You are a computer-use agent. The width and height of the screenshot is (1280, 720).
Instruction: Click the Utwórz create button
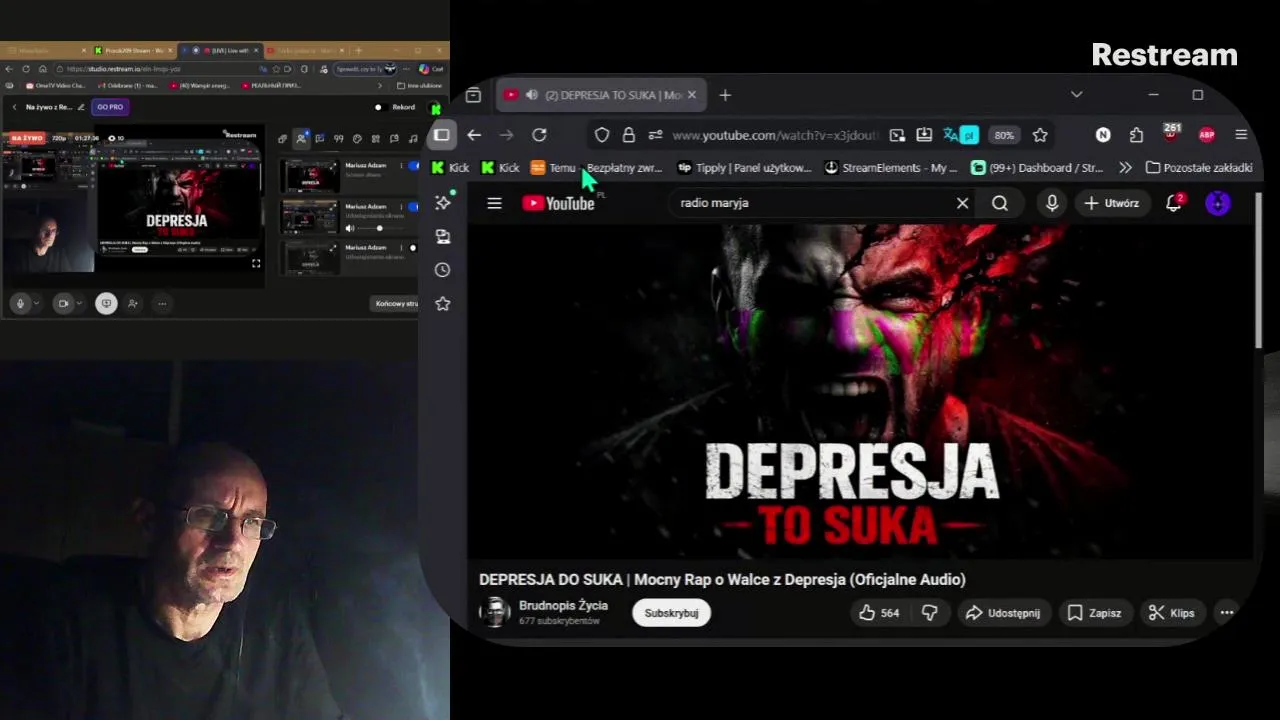(1111, 203)
